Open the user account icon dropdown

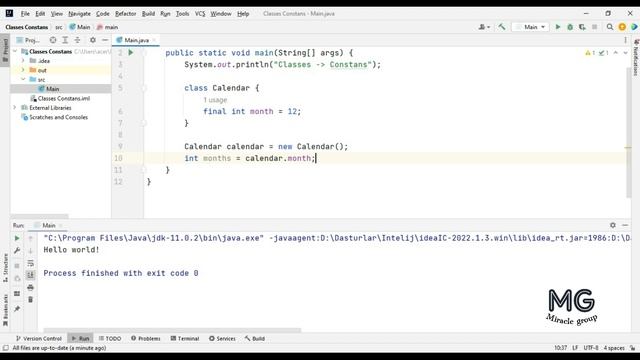tap(484, 27)
